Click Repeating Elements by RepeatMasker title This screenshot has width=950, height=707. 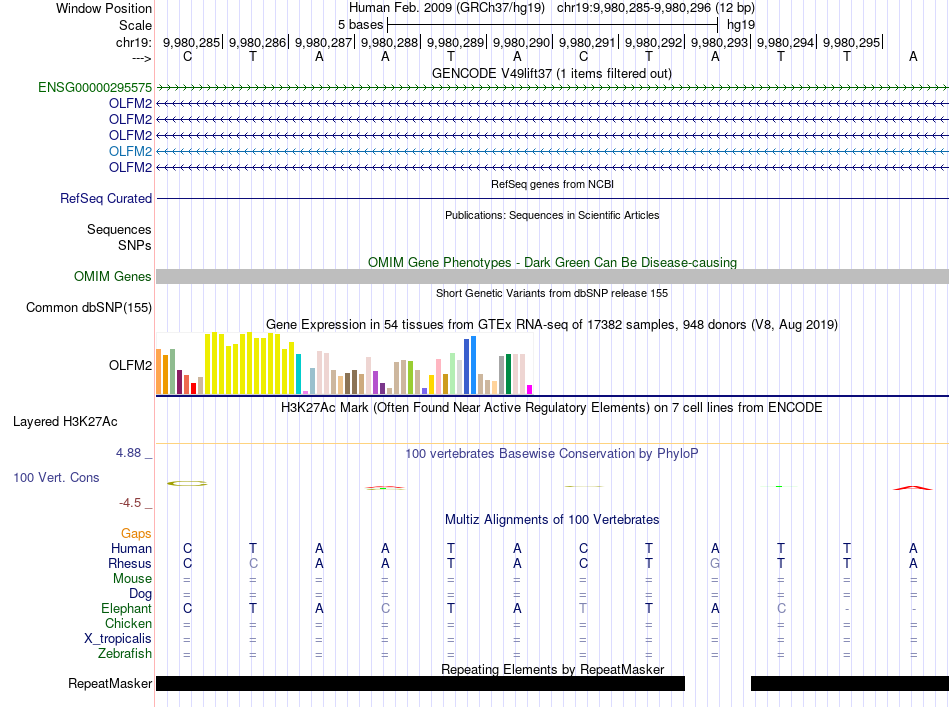coord(552,669)
